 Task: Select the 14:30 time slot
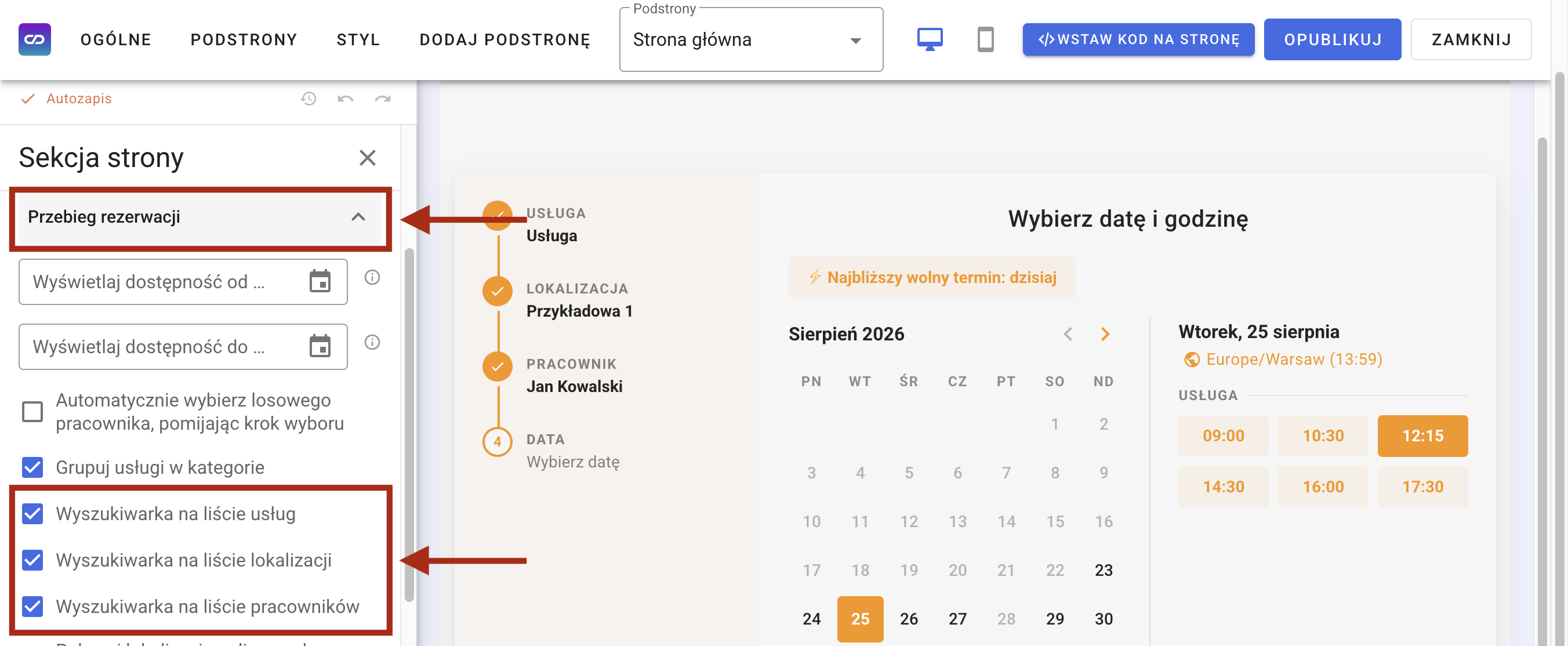pyautogui.click(x=1223, y=487)
